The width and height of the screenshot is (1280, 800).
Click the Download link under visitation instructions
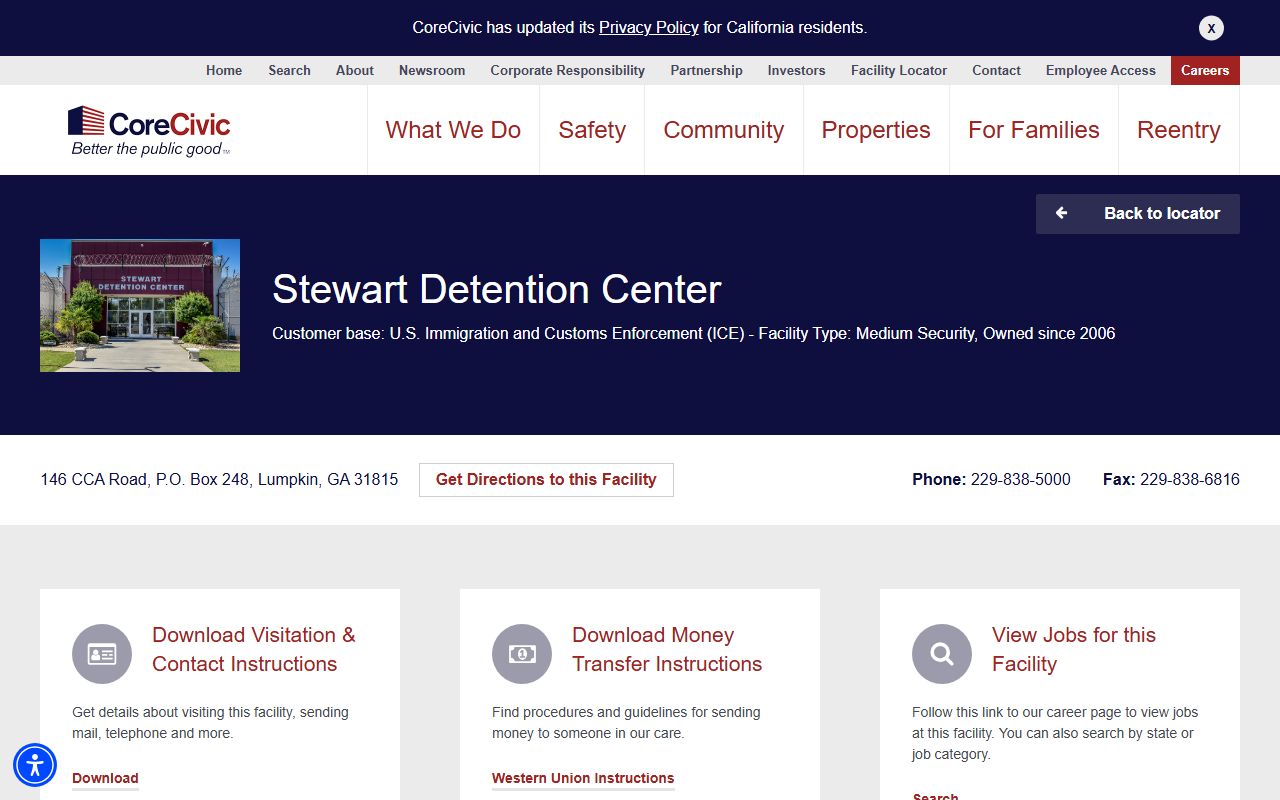pyautogui.click(x=105, y=778)
